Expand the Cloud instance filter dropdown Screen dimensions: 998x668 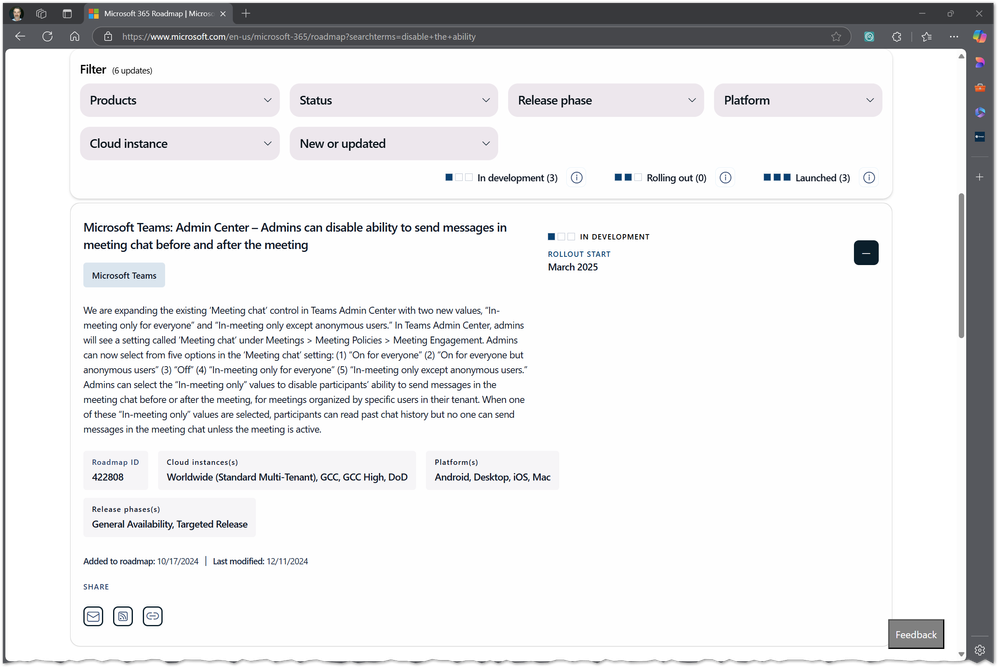(x=179, y=143)
